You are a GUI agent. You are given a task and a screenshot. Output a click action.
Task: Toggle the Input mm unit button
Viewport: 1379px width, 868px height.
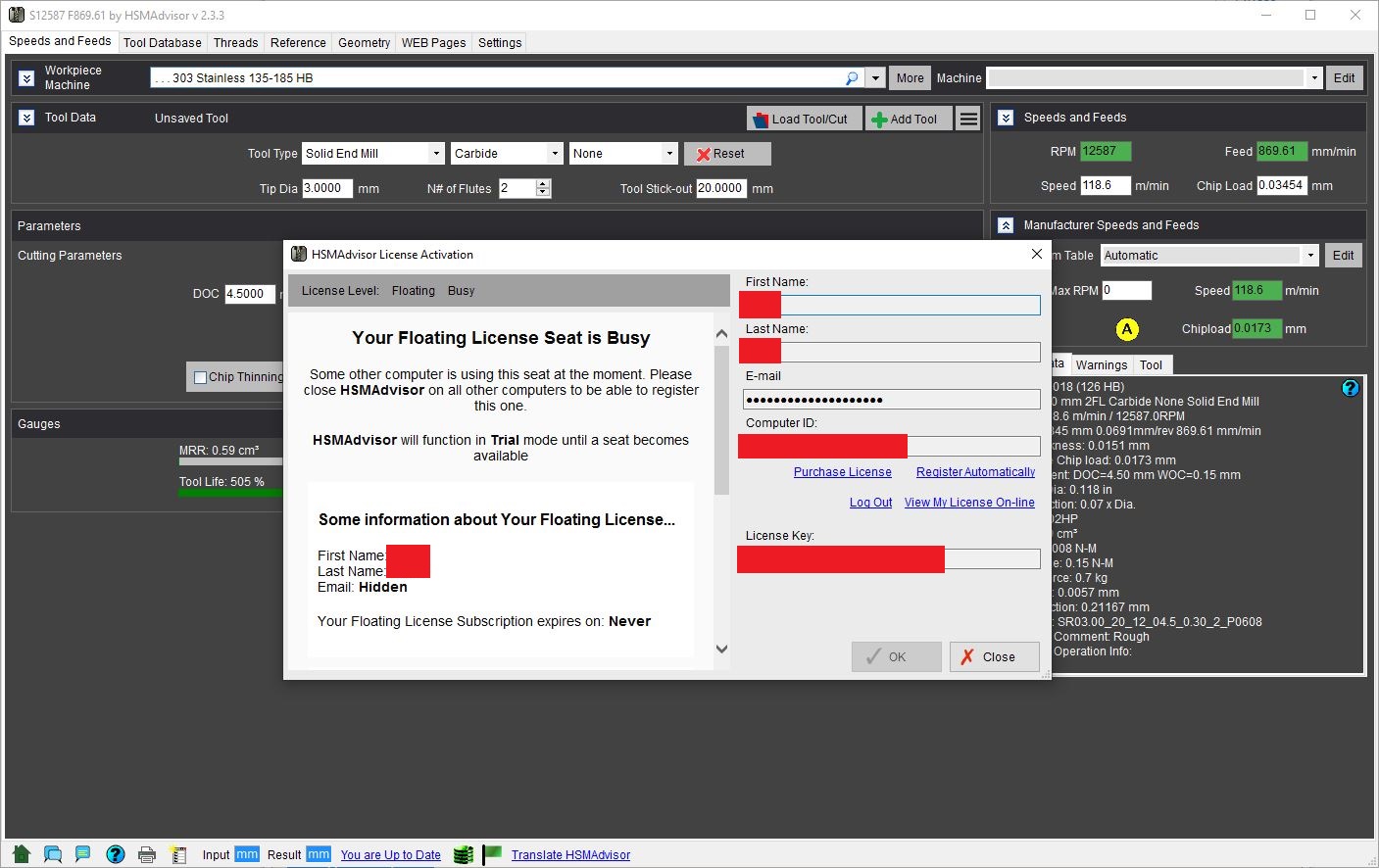[x=247, y=854]
